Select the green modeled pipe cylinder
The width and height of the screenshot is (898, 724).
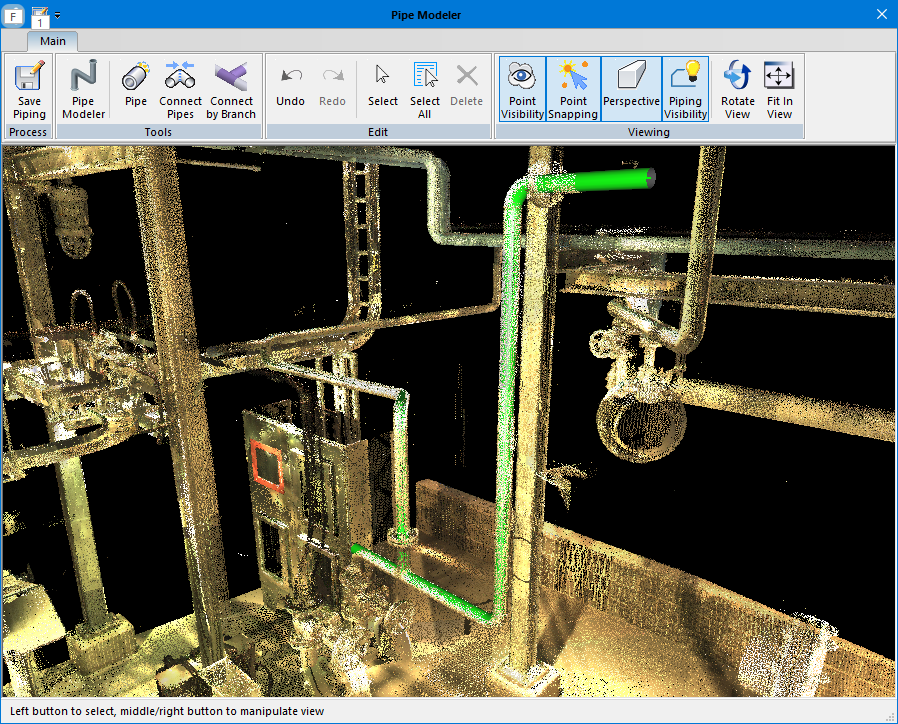pos(612,180)
